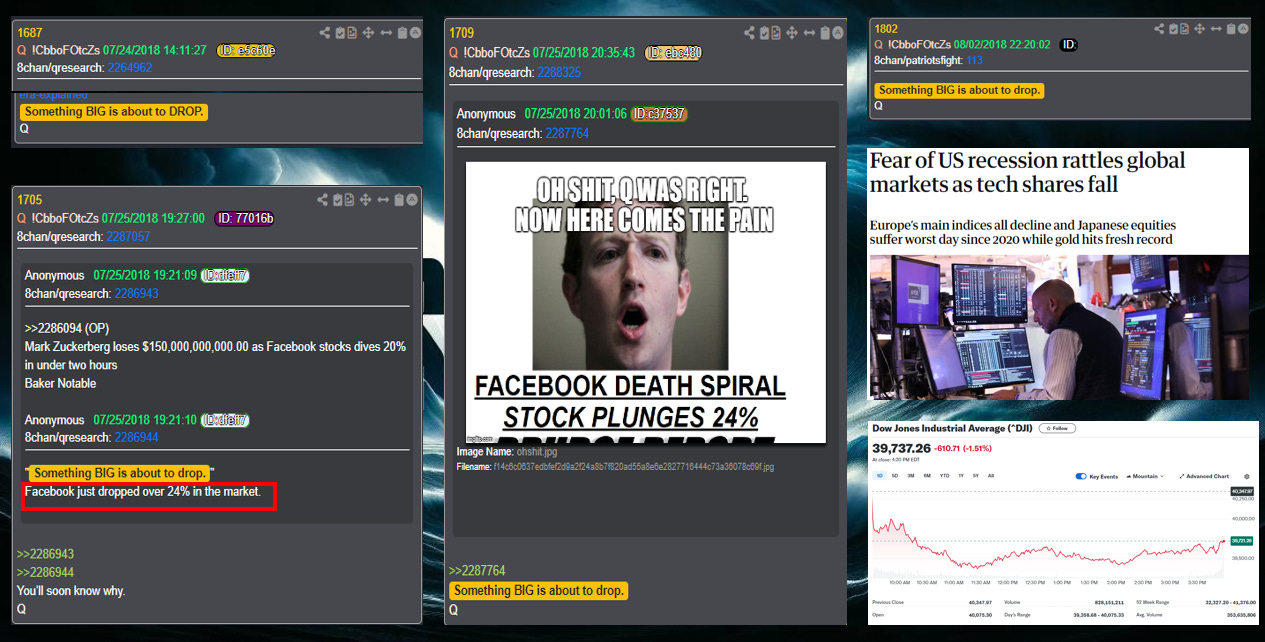Screen dimensions: 1265x642
Task: Click the ID: 77016b badge
Action: 245,219
